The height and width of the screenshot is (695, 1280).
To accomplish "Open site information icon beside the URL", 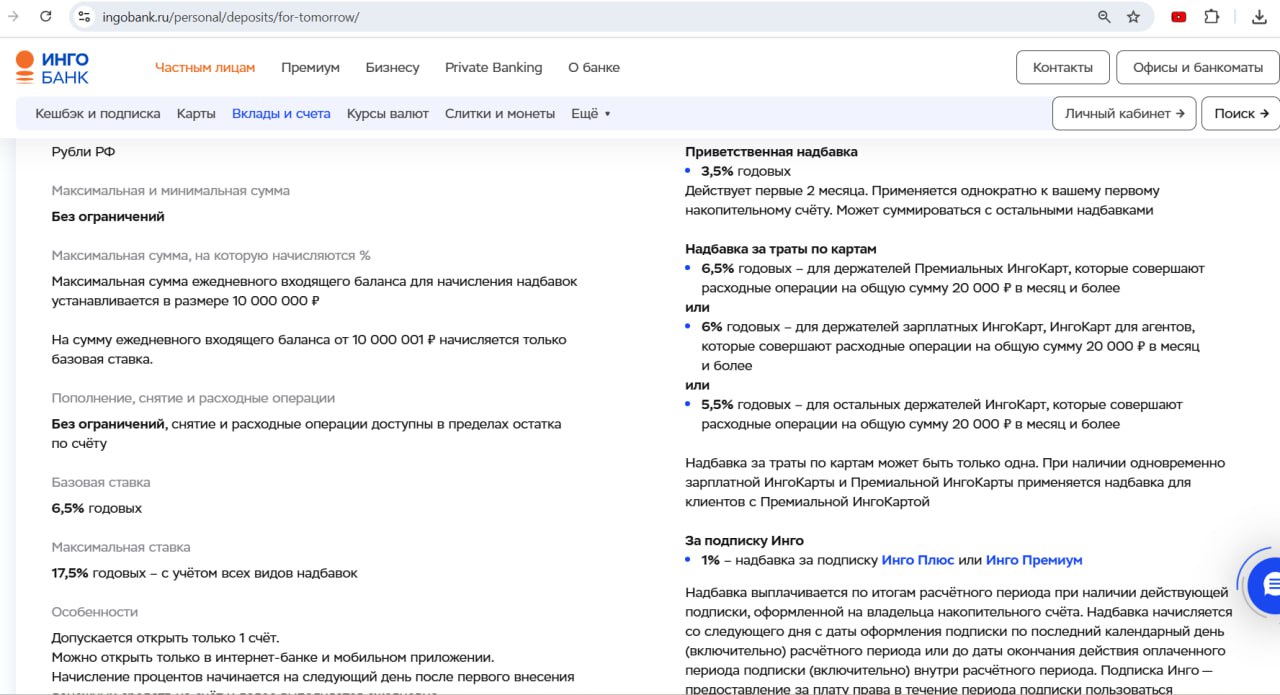I will (x=84, y=17).
